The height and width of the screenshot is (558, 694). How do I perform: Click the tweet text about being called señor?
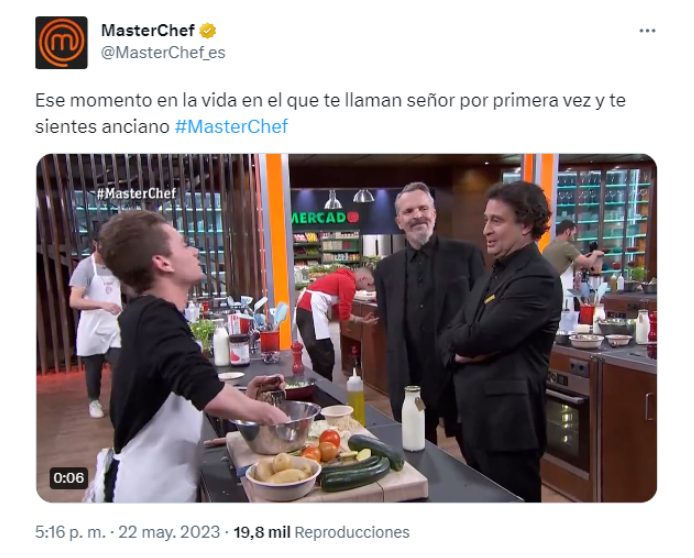pyautogui.click(x=330, y=113)
